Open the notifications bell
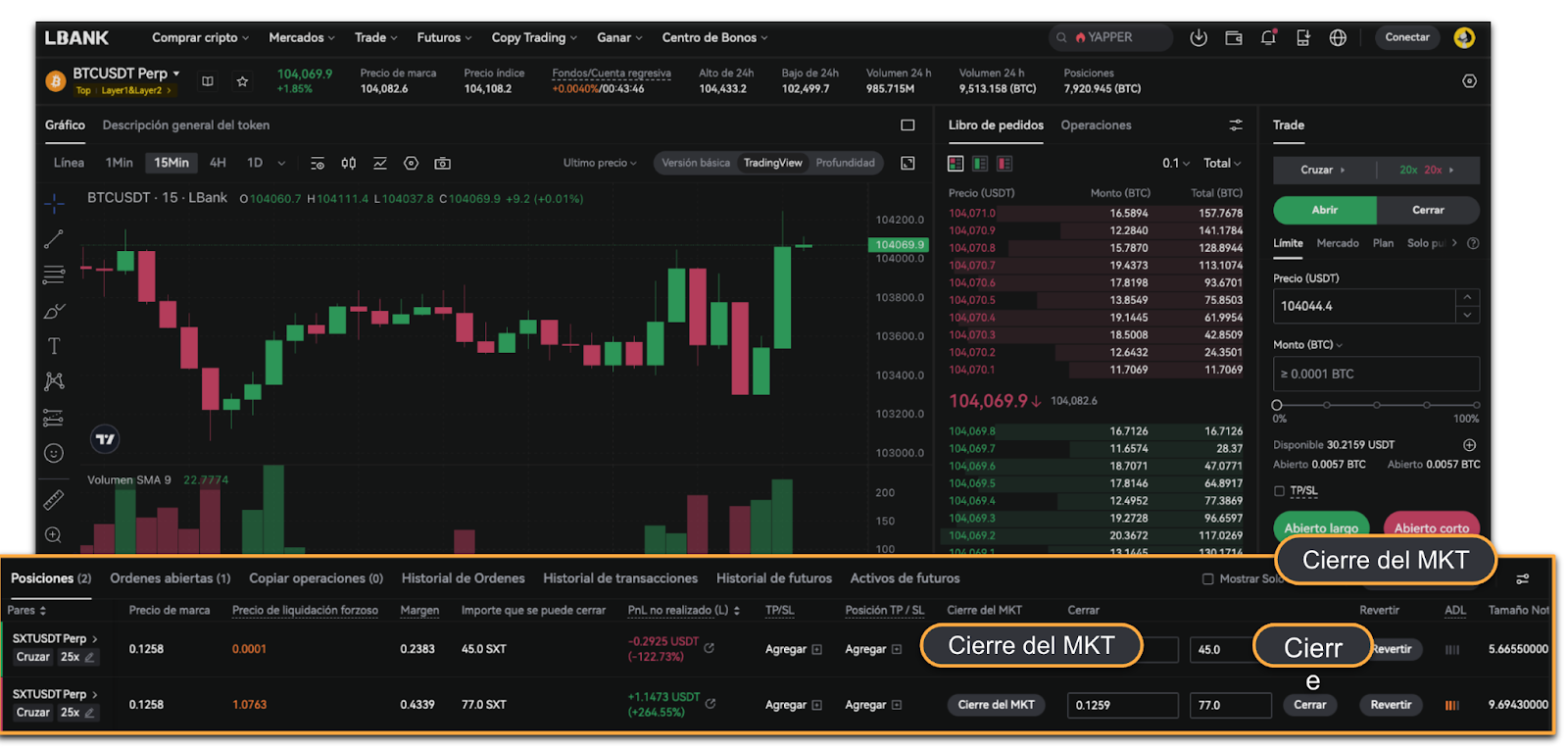This screenshot has width=1568, height=751. (1268, 37)
